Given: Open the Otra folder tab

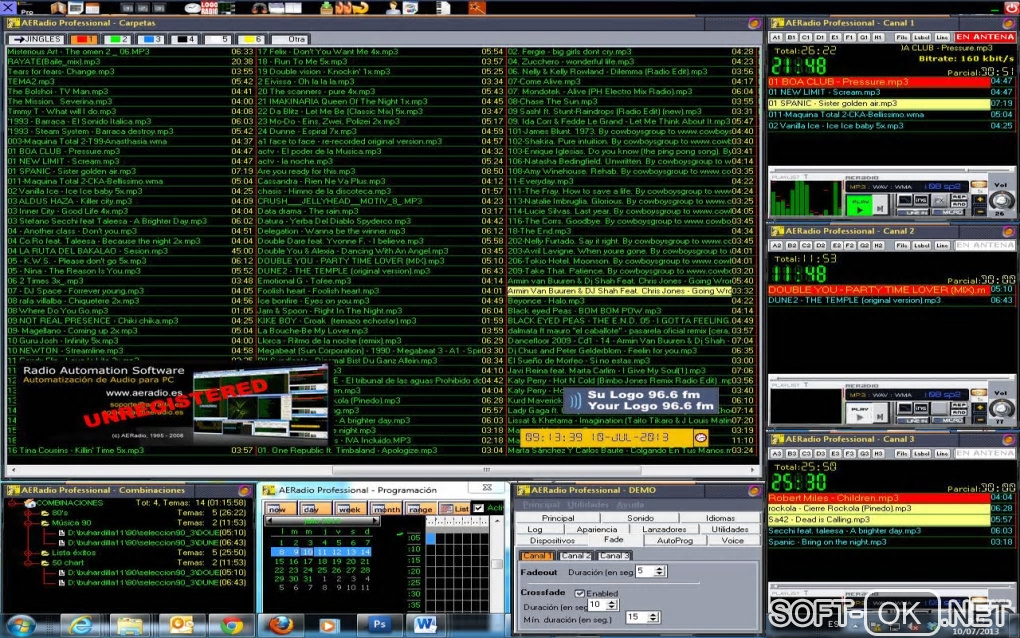Looking at the screenshot, I should tap(291, 39).
